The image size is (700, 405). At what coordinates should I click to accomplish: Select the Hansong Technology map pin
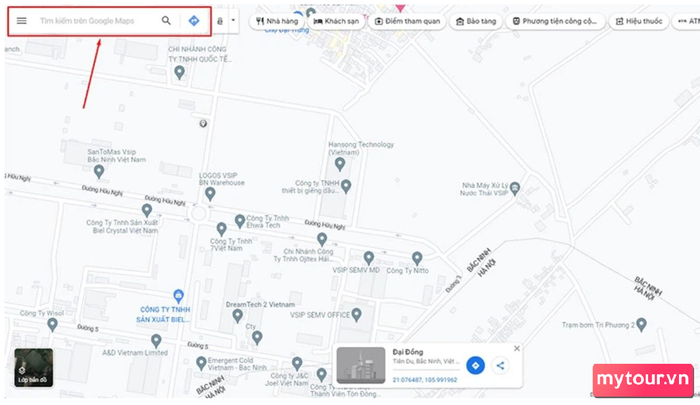pyautogui.click(x=340, y=164)
